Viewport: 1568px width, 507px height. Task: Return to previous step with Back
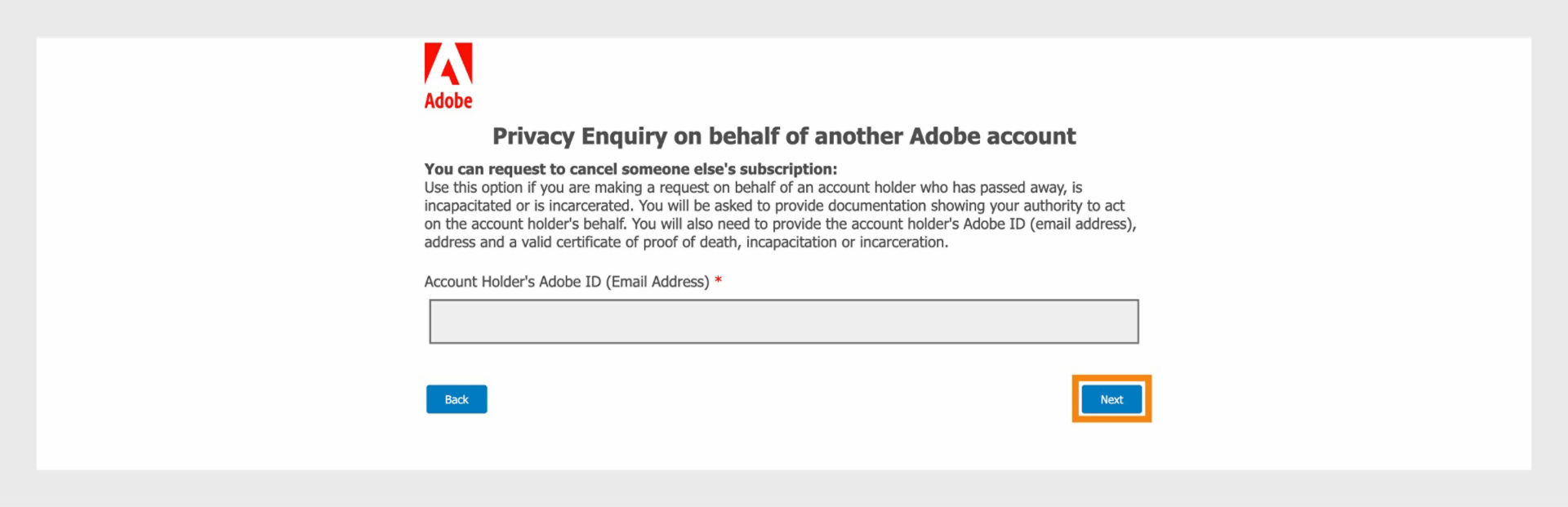point(457,399)
